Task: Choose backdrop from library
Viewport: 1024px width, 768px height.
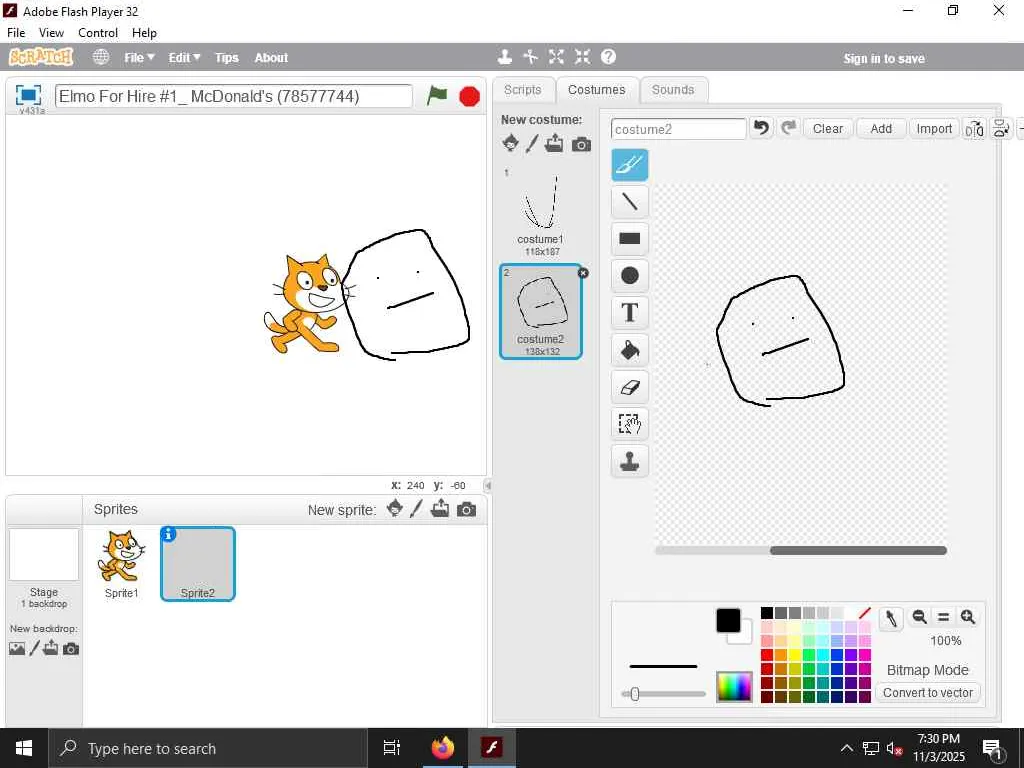Action: point(17,648)
